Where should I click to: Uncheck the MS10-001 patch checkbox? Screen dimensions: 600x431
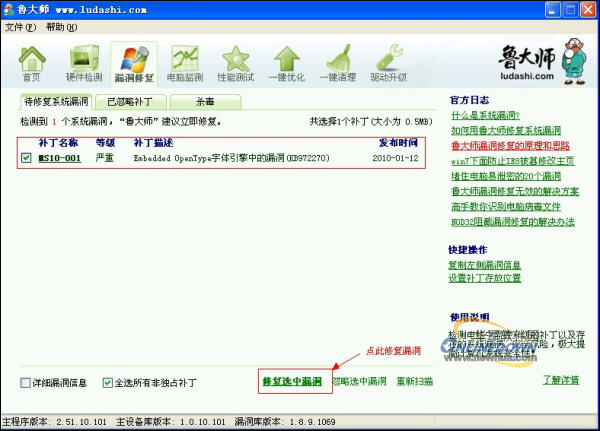(x=26, y=158)
